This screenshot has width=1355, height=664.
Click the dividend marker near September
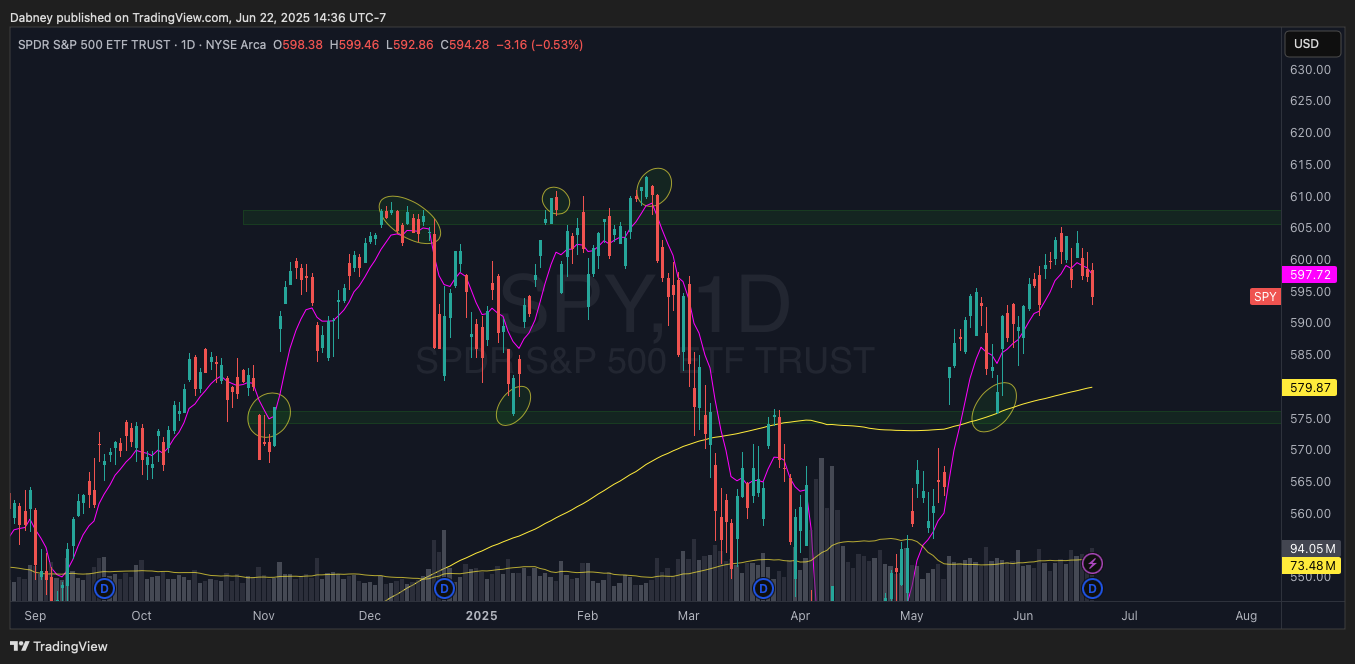[x=105, y=588]
